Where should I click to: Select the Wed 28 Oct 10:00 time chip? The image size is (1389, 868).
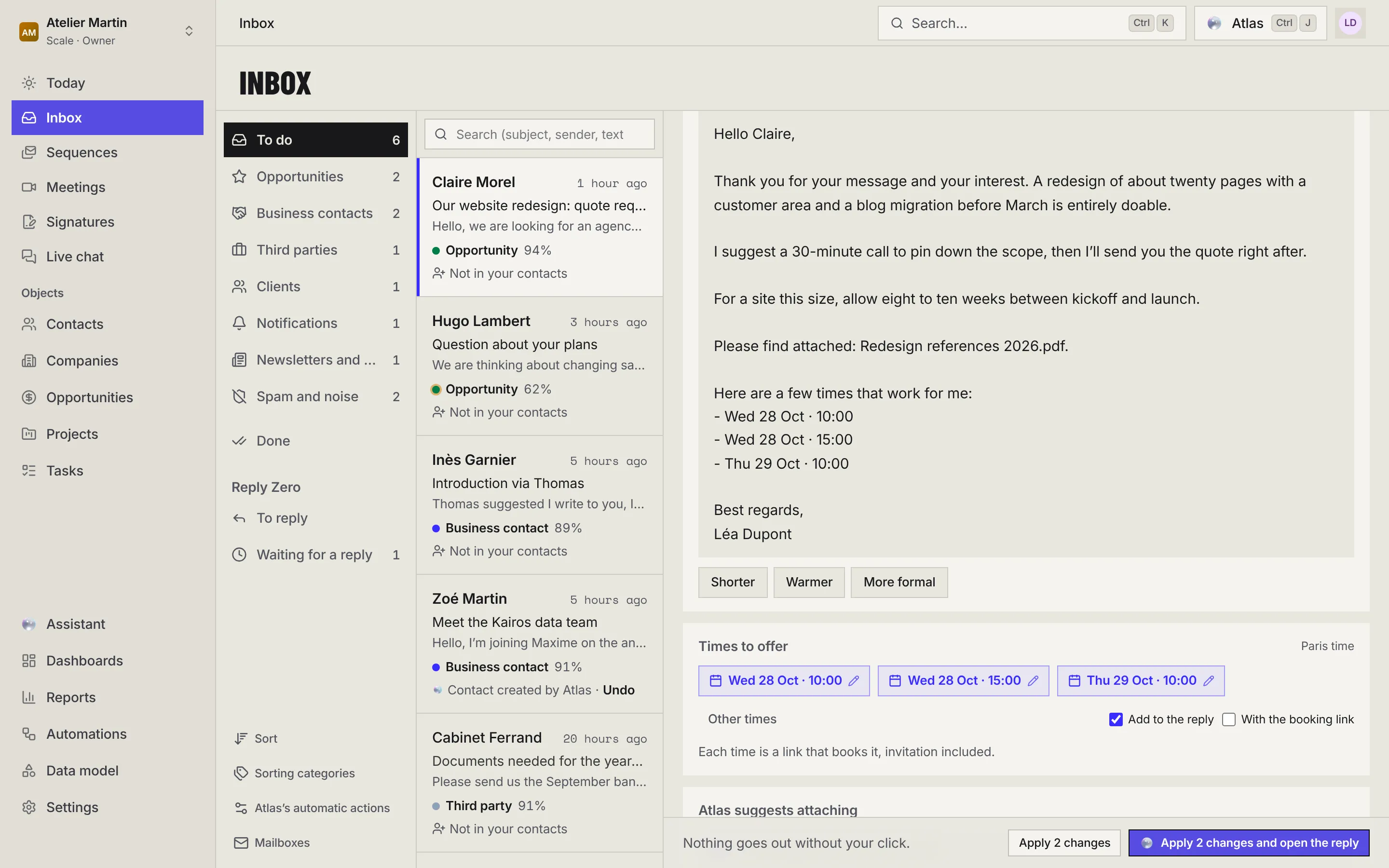point(783,681)
